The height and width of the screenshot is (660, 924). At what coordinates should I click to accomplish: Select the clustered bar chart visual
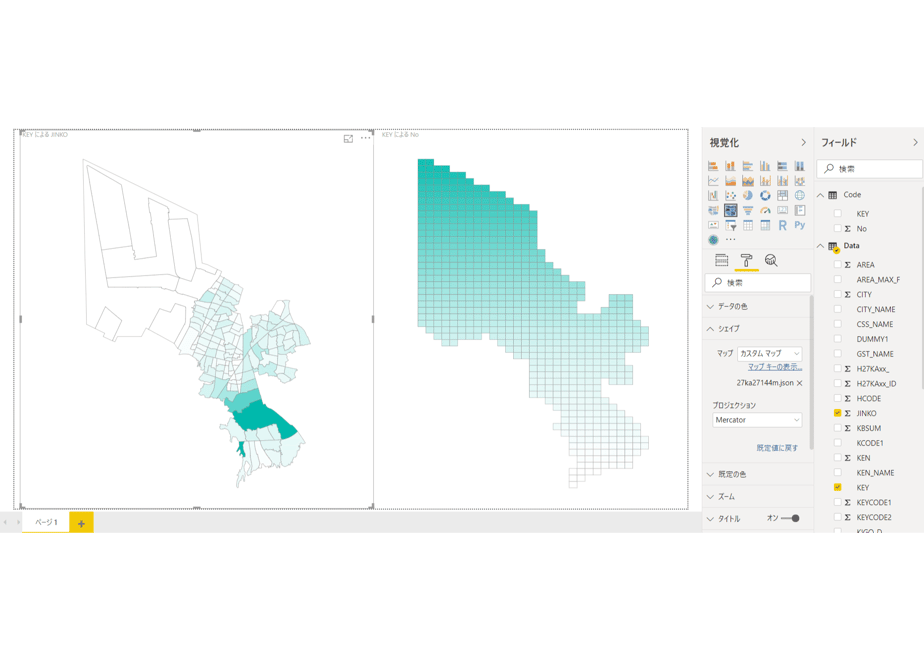tap(748, 166)
